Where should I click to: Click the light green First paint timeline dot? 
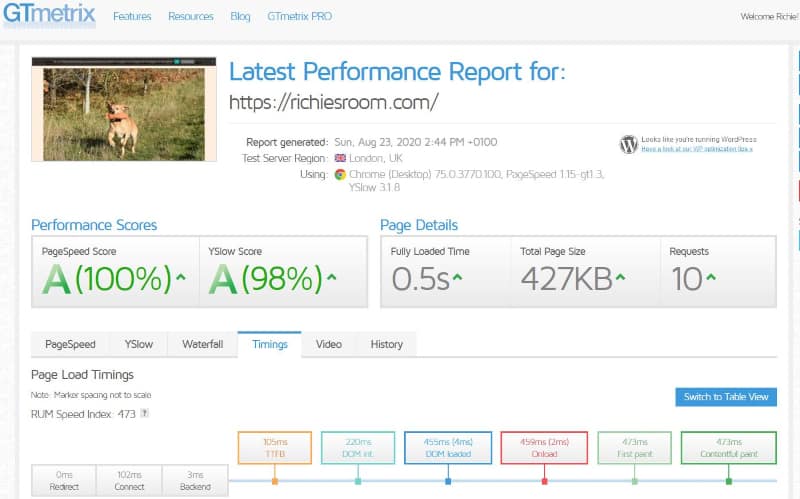[x=635, y=481]
